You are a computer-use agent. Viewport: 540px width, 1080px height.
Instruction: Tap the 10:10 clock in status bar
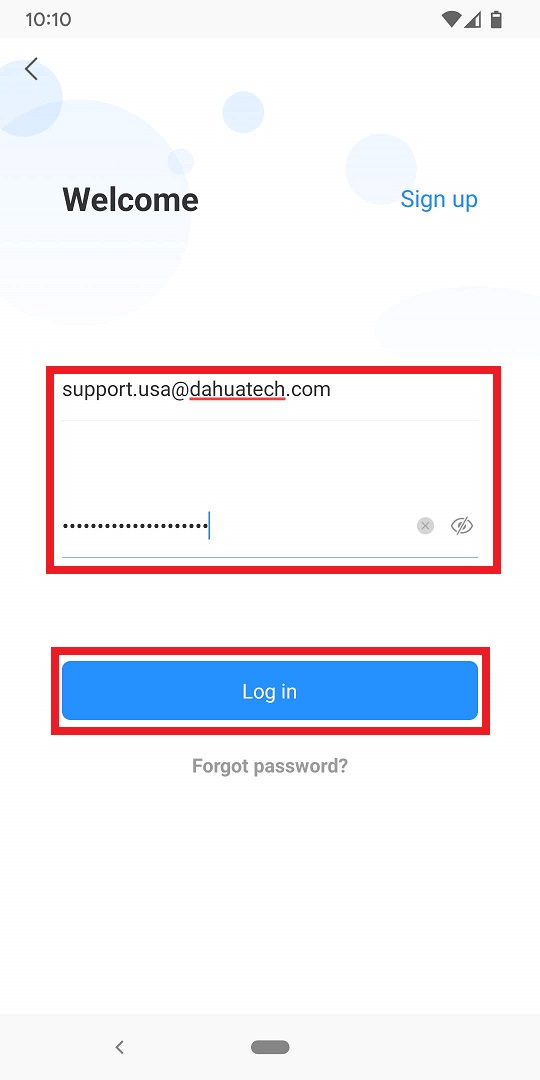coord(48,19)
